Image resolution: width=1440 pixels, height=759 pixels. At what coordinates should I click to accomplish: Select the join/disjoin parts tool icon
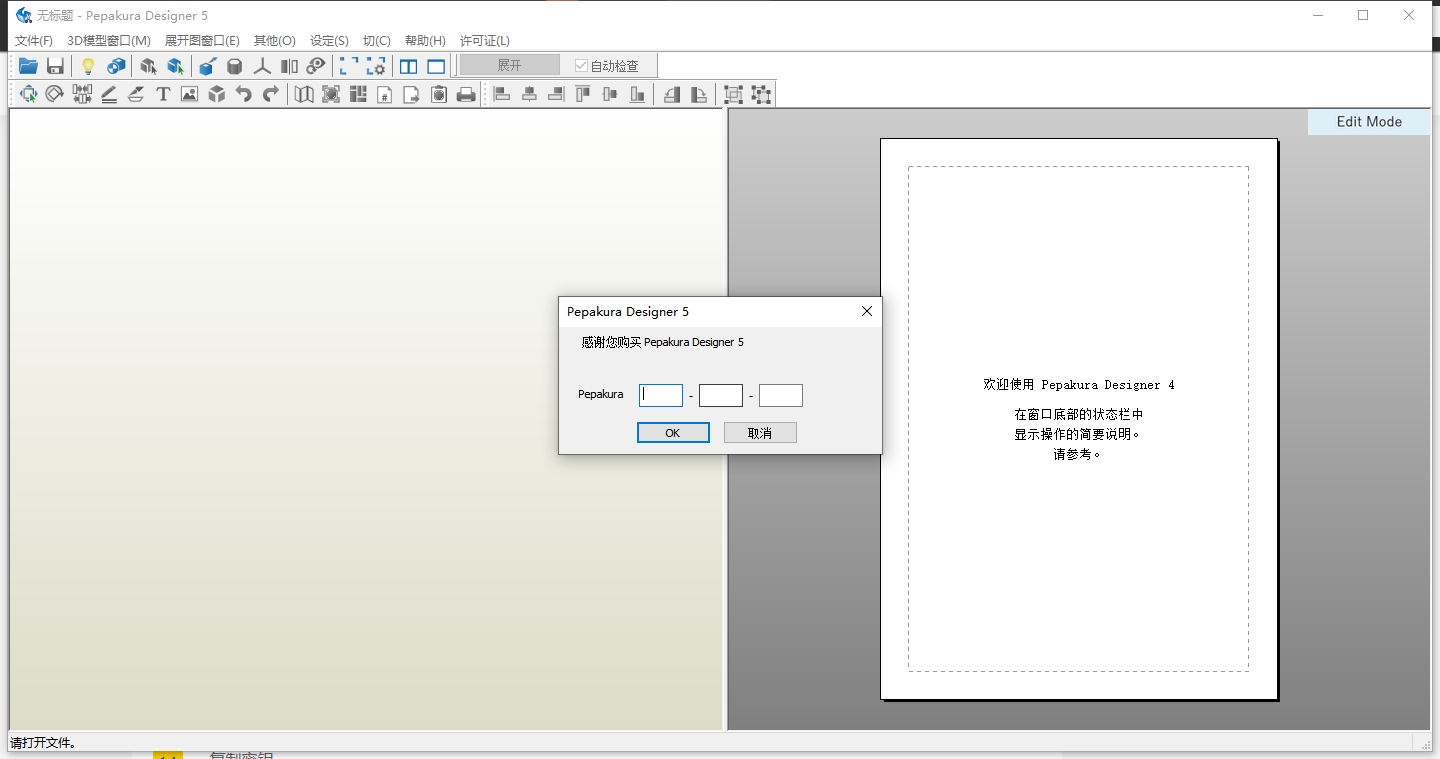point(82,94)
